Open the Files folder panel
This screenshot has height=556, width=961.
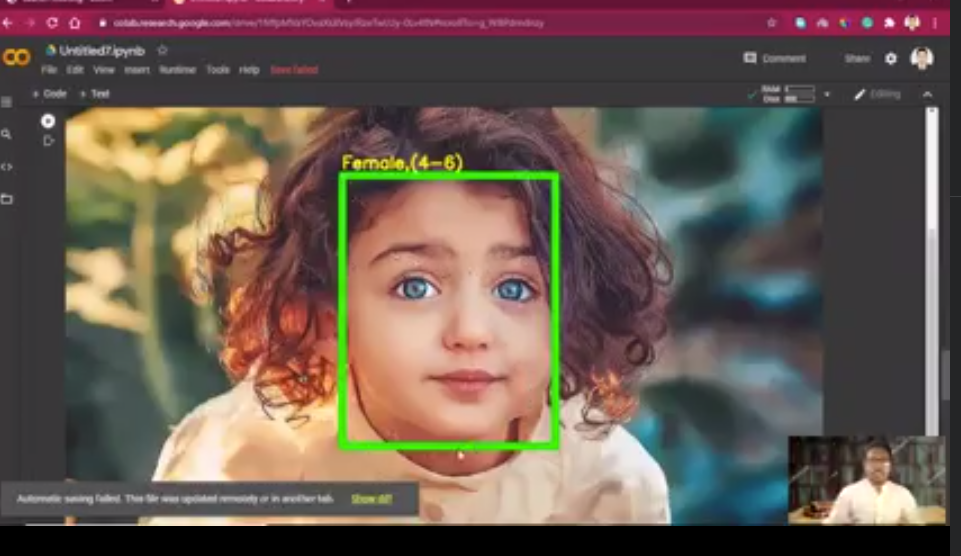(x=7, y=199)
